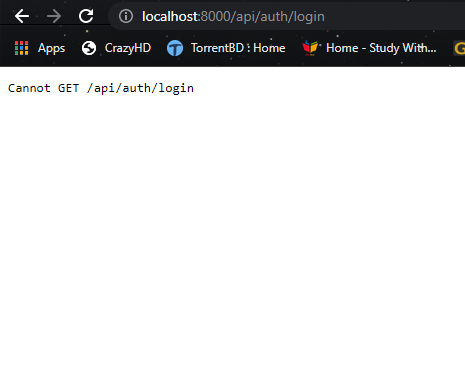465x372 pixels.
Task: Click the TorrentBD blue T favicon
Action: (175, 48)
